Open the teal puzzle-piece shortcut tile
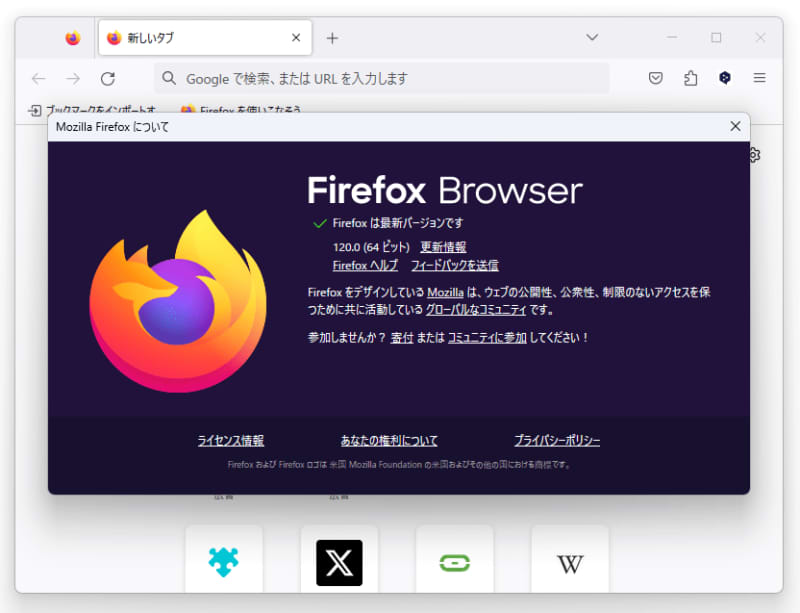Image resolution: width=800 pixels, height=613 pixels. (x=224, y=561)
